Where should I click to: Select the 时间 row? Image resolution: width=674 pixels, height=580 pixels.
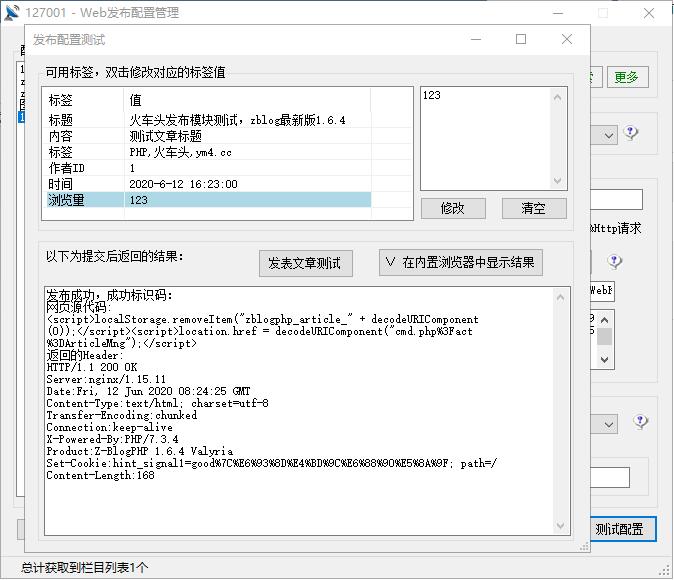[x=206, y=184]
